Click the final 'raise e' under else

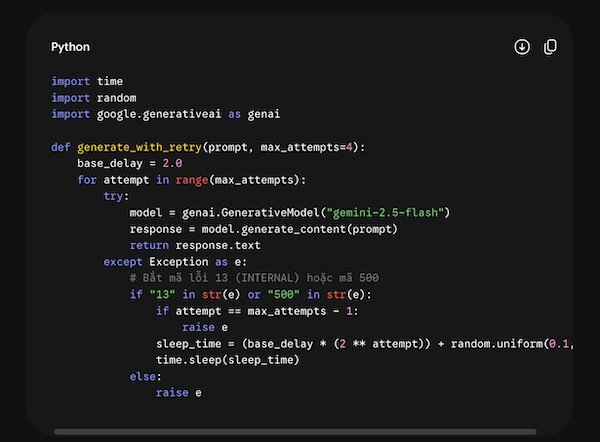pyautogui.click(x=179, y=393)
